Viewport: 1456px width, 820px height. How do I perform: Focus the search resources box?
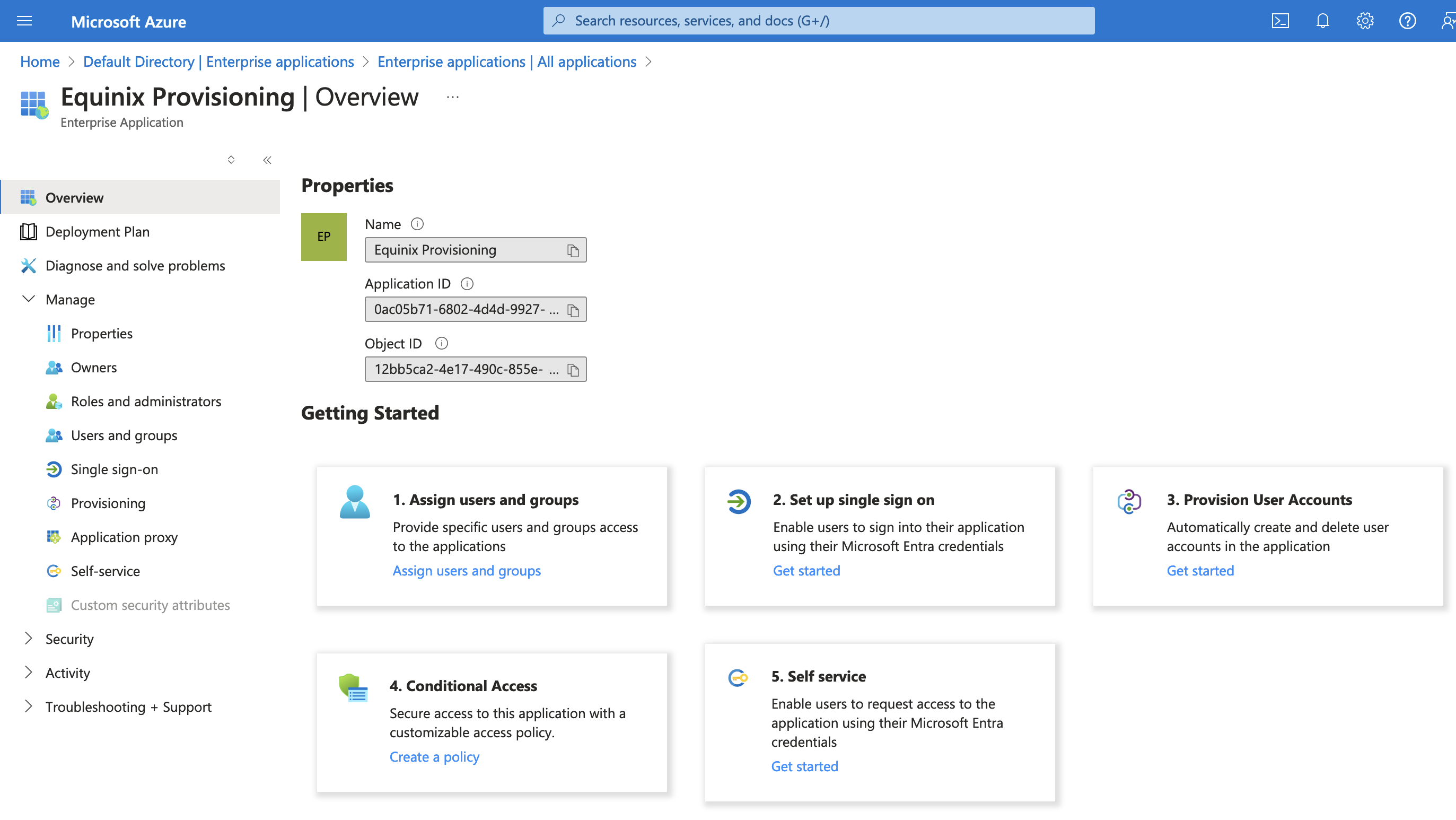point(819,21)
